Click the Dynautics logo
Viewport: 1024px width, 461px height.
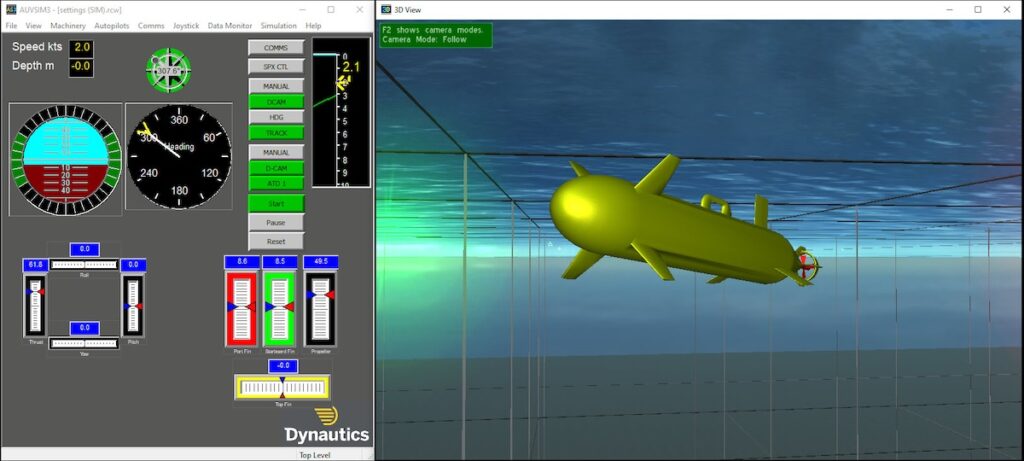327,426
